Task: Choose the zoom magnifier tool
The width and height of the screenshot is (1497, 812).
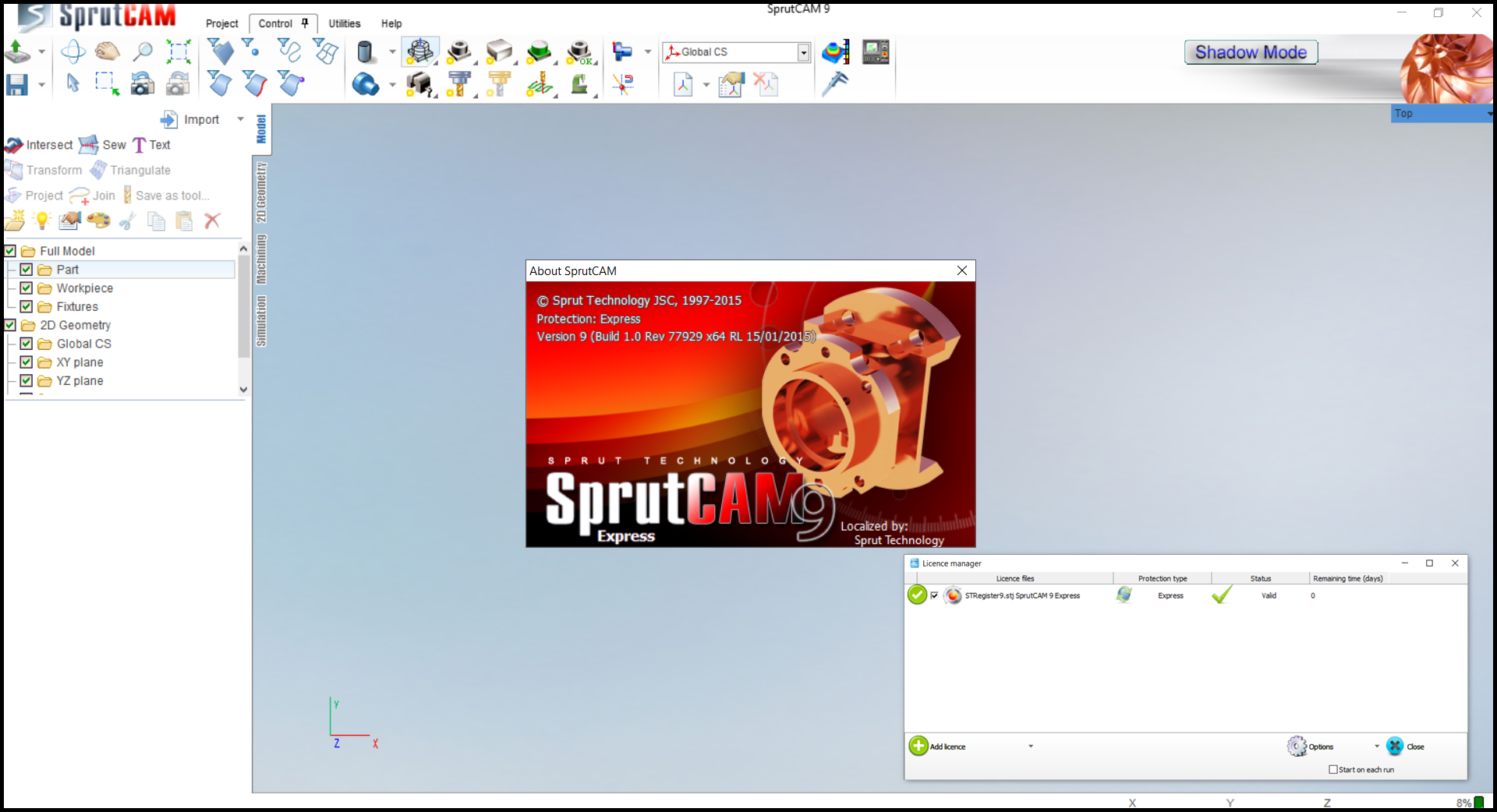Action: [x=143, y=52]
